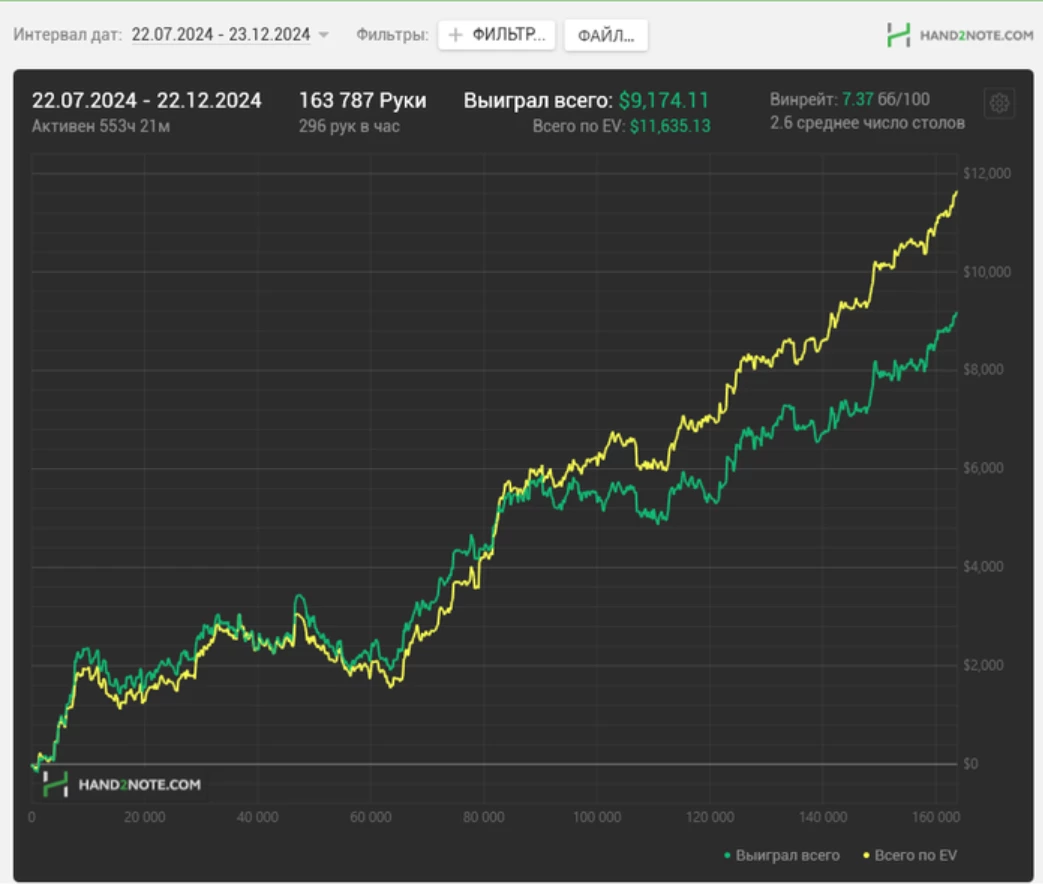Open chart settings gear icon
Image resolution: width=1043 pixels, height=884 pixels.
[998, 104]
